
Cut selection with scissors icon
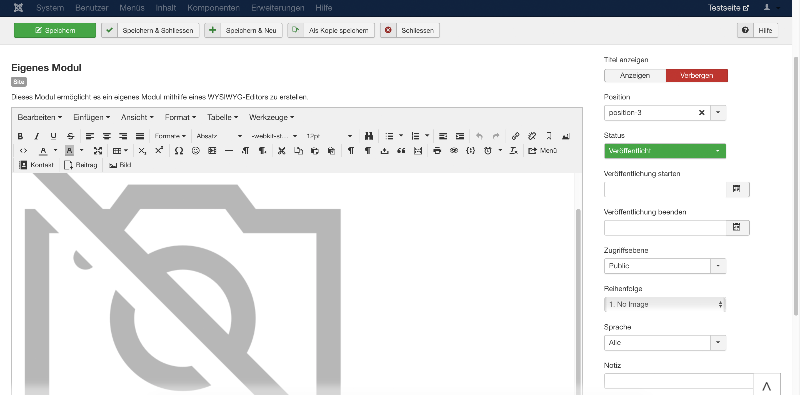point(281,151)
